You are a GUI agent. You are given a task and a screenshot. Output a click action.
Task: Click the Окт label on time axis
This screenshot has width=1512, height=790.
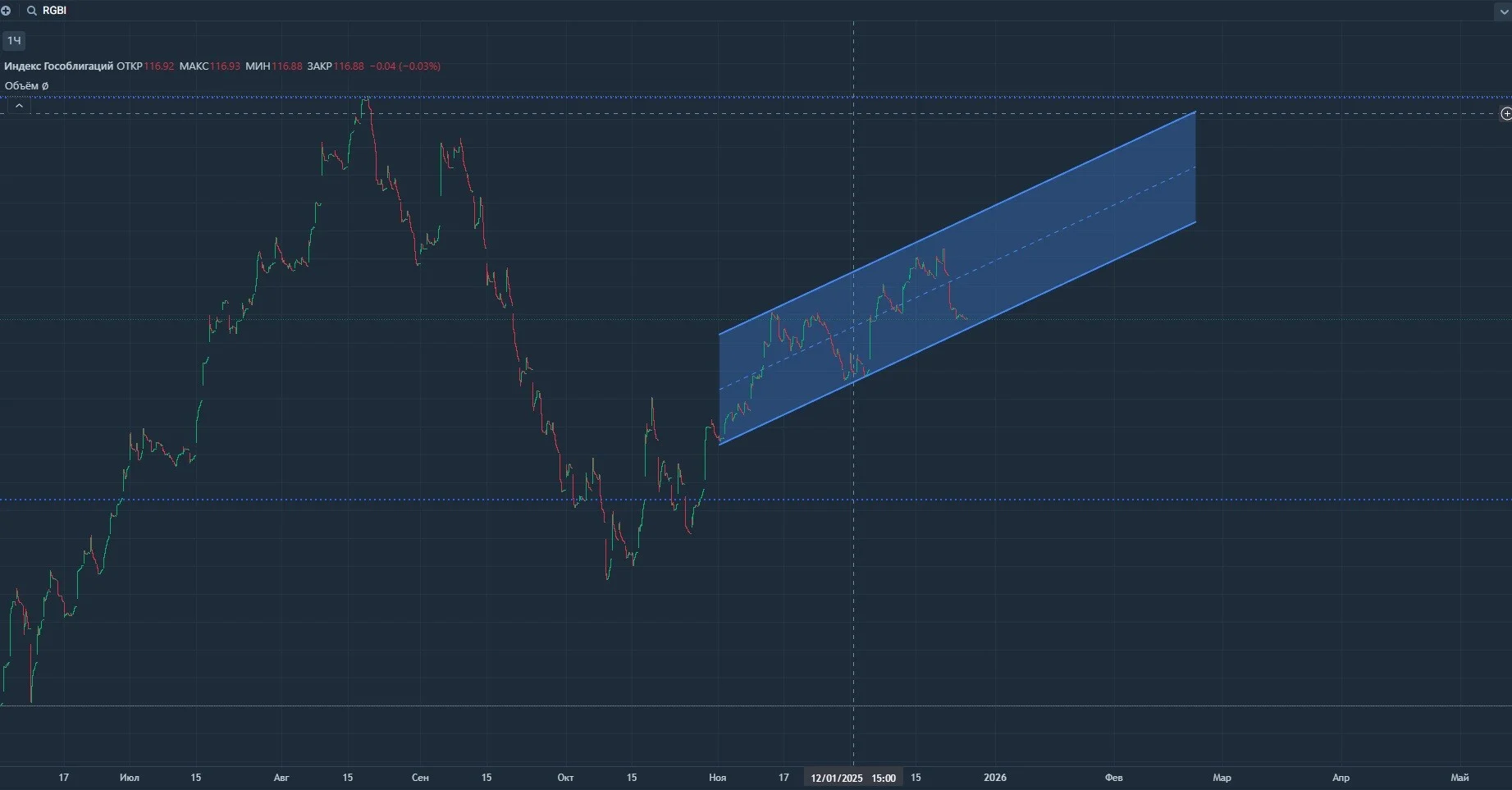click(565, 778)
